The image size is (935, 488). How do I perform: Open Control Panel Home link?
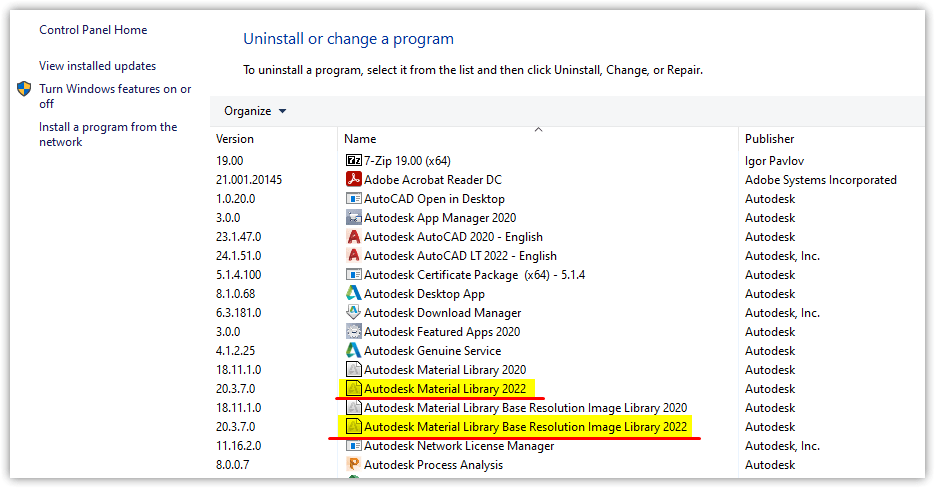click(x=93, y=30)
